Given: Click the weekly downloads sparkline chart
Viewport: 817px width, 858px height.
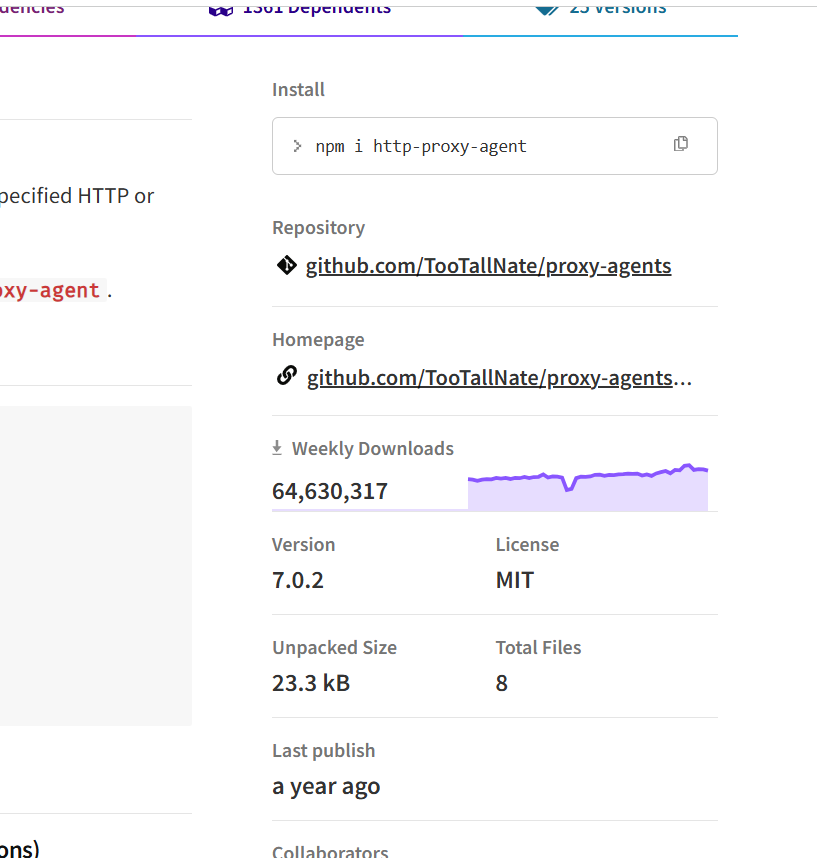Looking at the screenshot, I should pyautogui.click(x=588, y=487).
